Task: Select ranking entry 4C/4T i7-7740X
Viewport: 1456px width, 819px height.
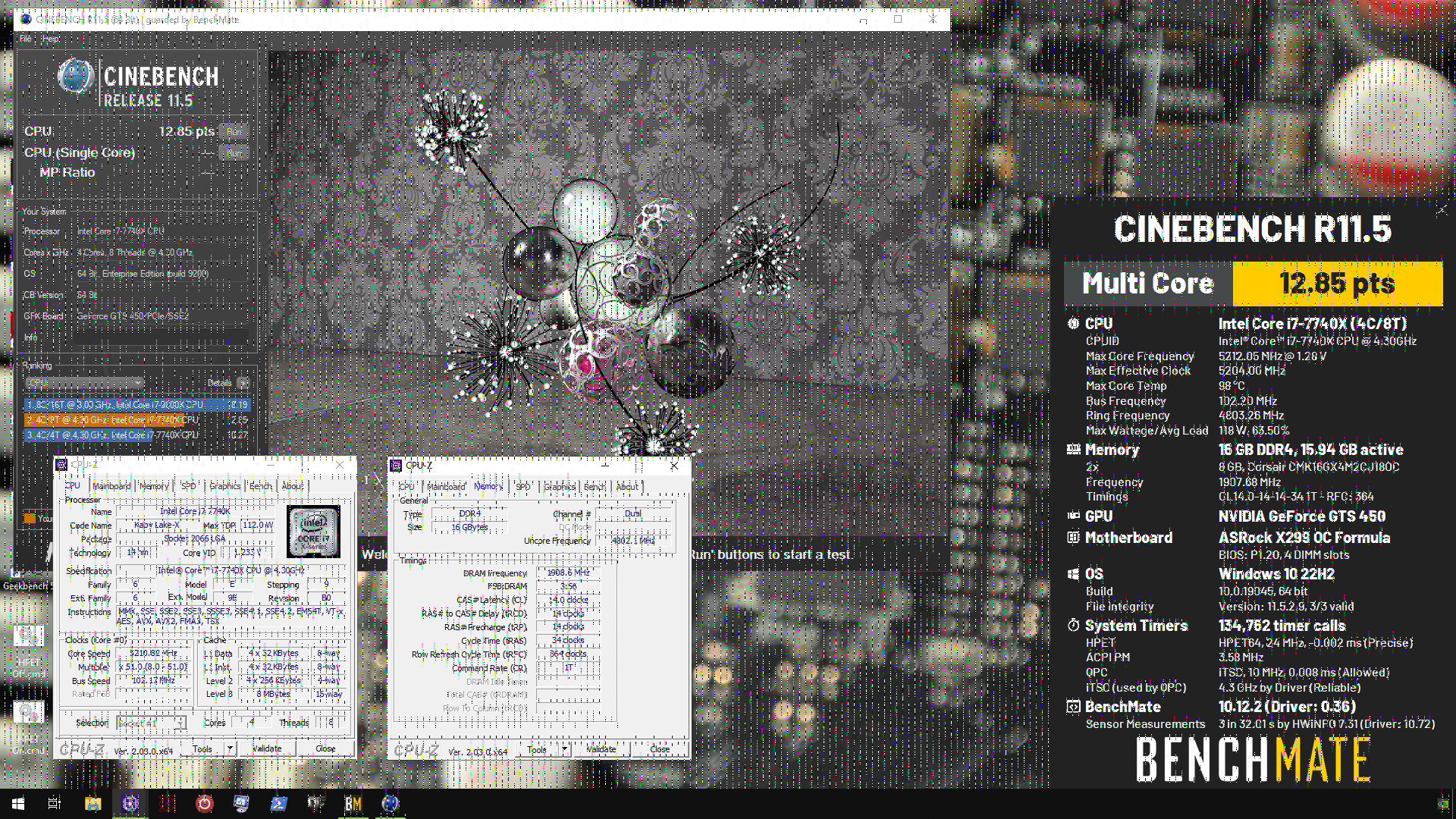Action: [x=136, y=435]
